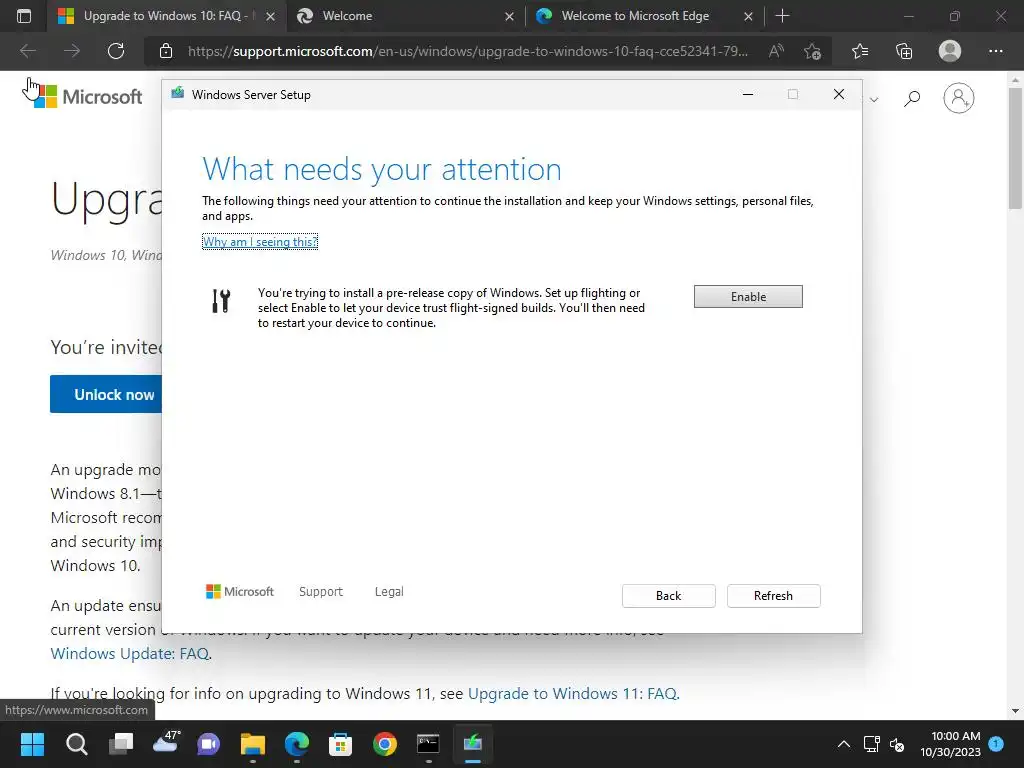
Task: Click the sign-in account icon on webpage
Action: click(959, 98)
